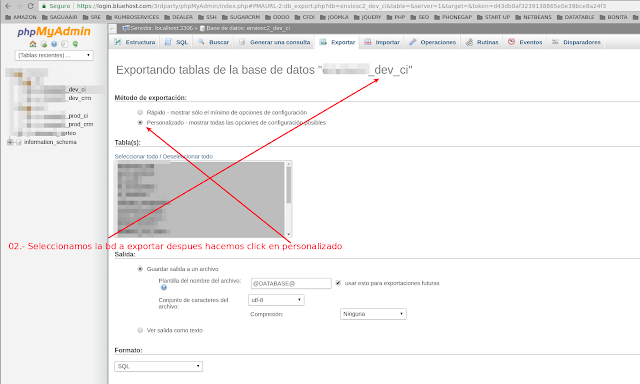640x384 pixels.
Task: Click the SQL tab icon
Action: 168,42
